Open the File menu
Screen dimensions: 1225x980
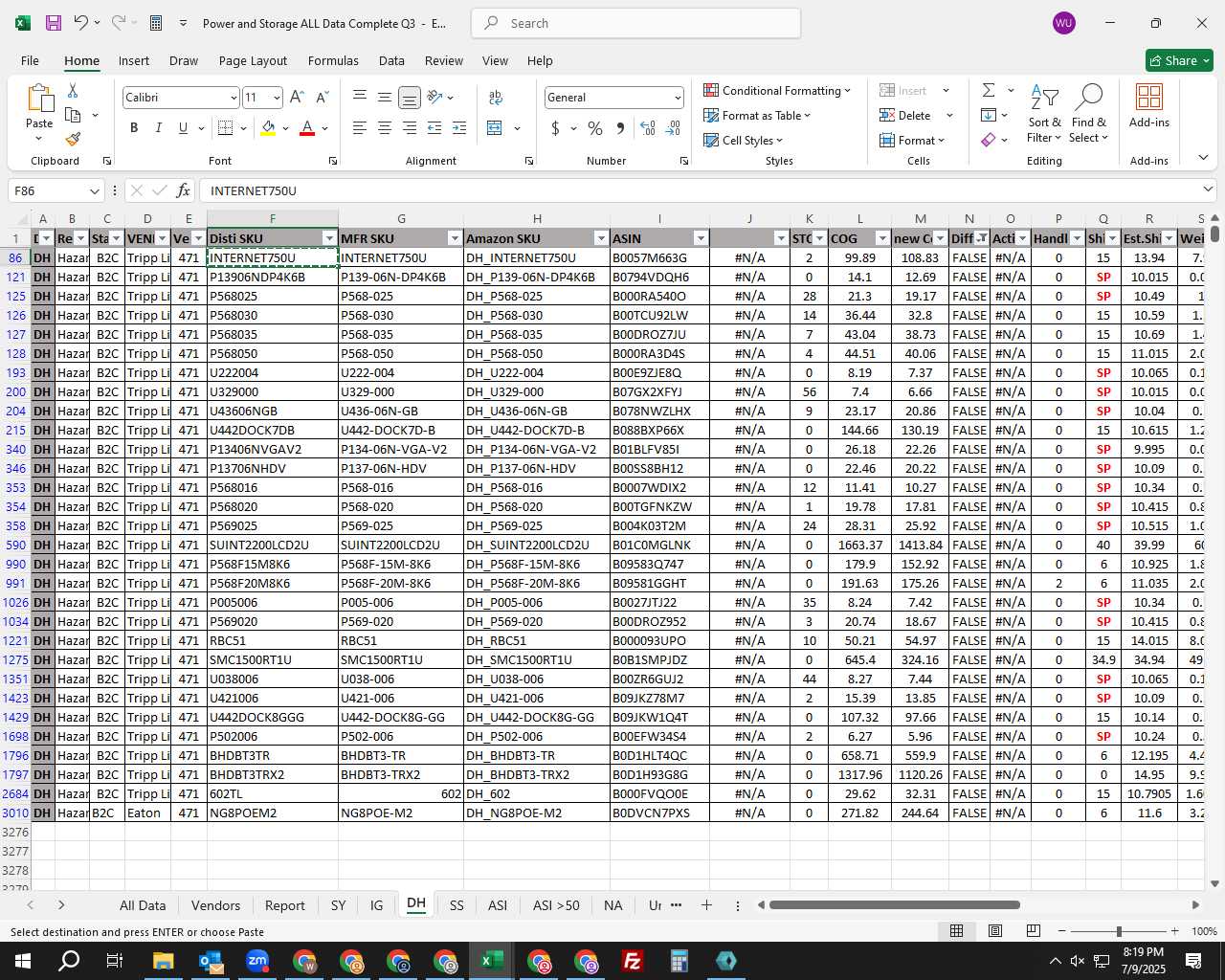point(30,60)
